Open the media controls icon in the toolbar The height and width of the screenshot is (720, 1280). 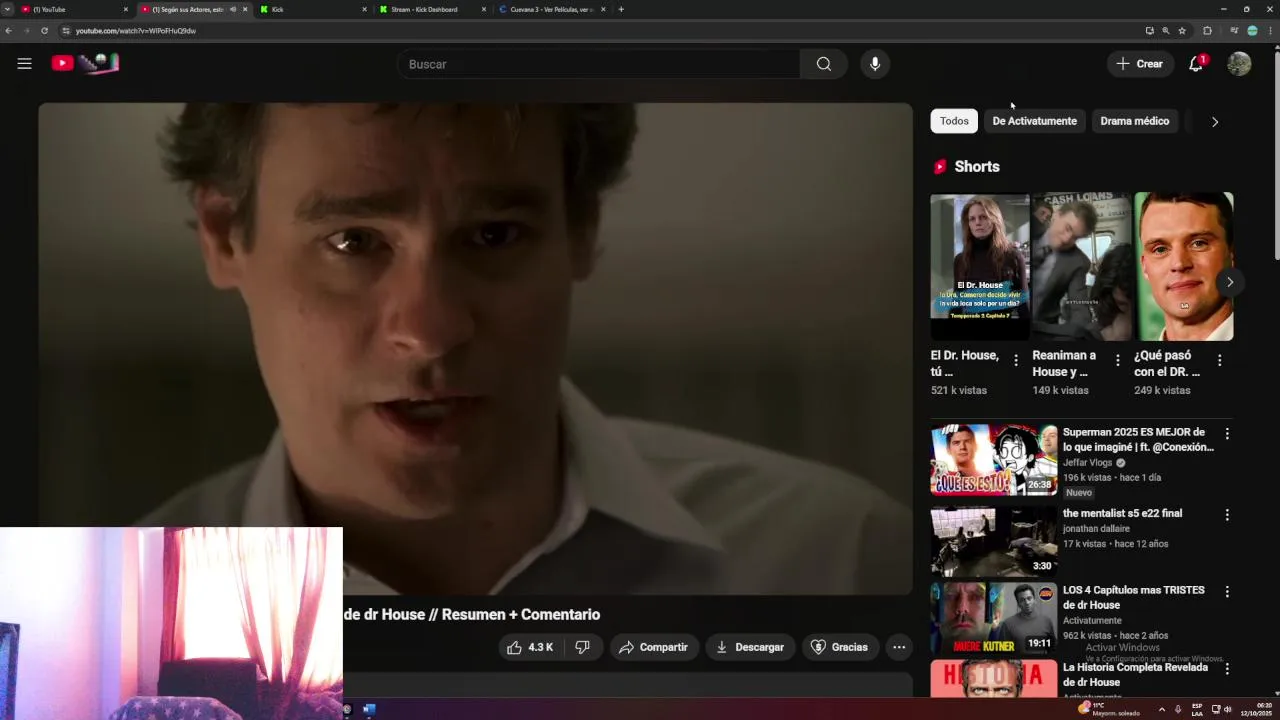pos(1234,31)
